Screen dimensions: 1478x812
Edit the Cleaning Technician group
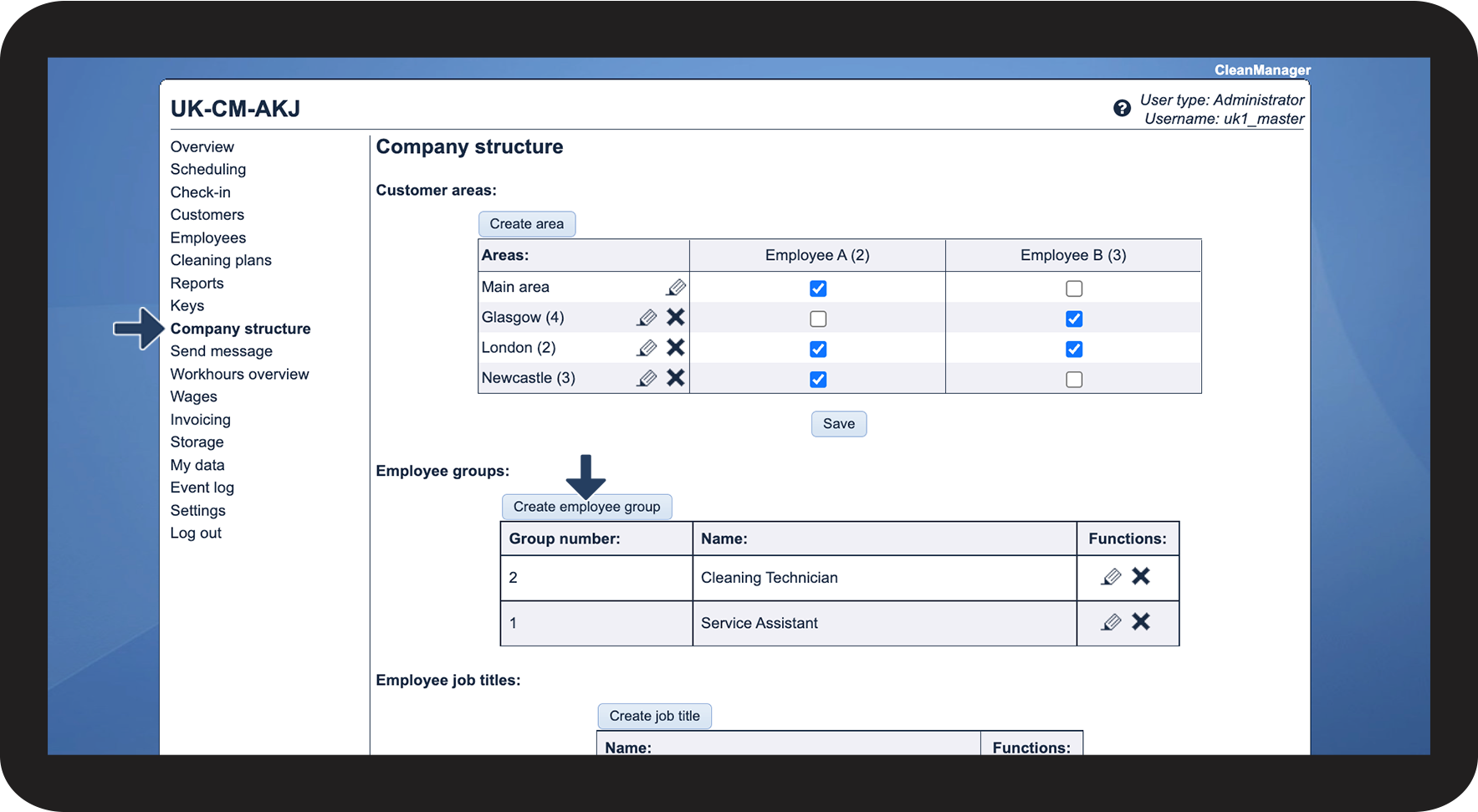pos(1111,577)
